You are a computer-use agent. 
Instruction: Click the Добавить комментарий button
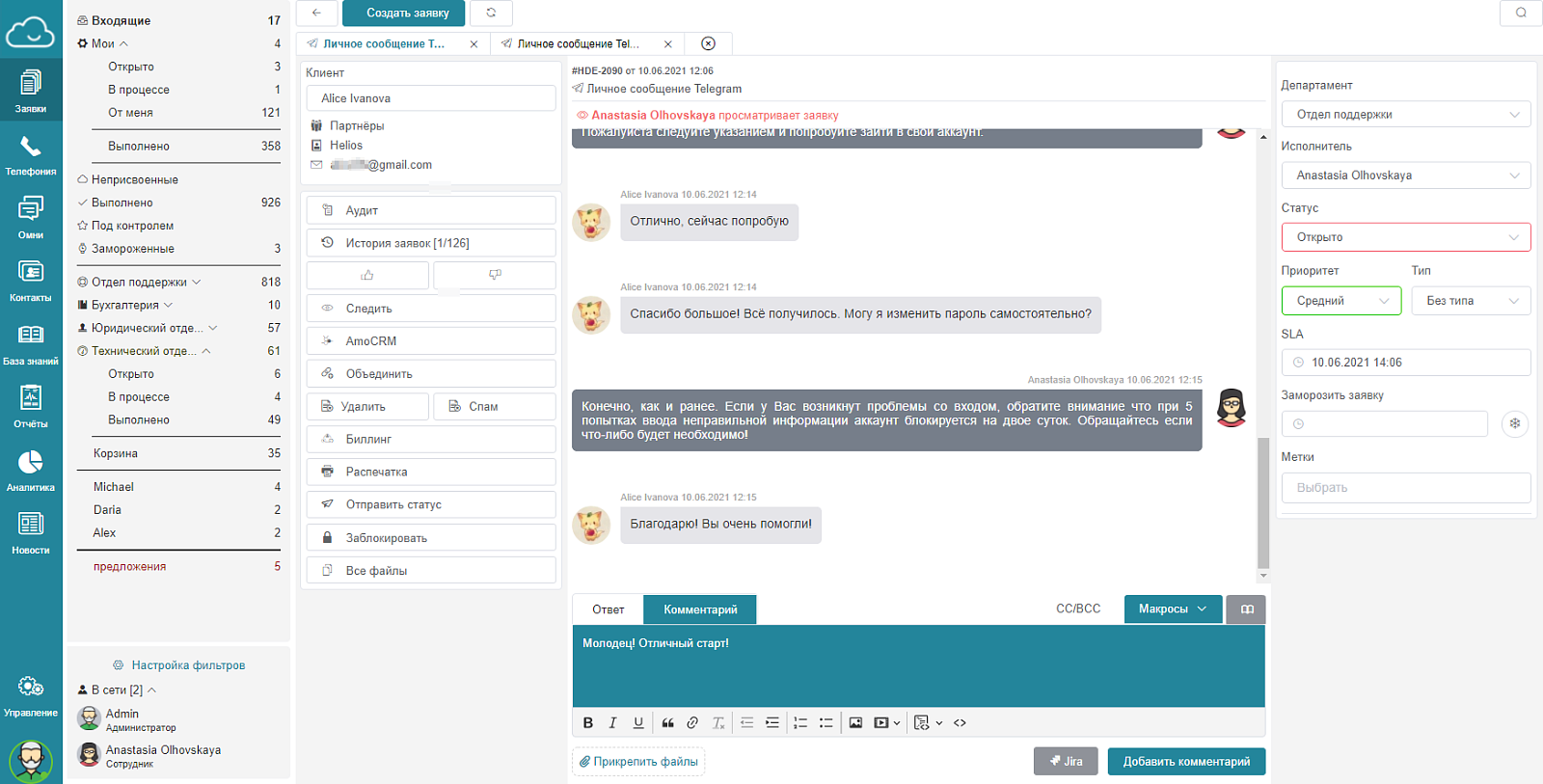tap(1186, 762)
